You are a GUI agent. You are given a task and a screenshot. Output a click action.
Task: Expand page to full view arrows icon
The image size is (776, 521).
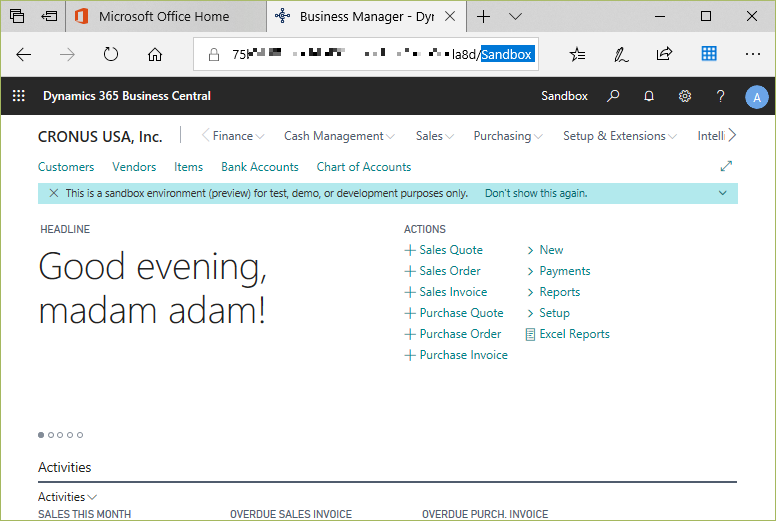click(x=726, y=166)
